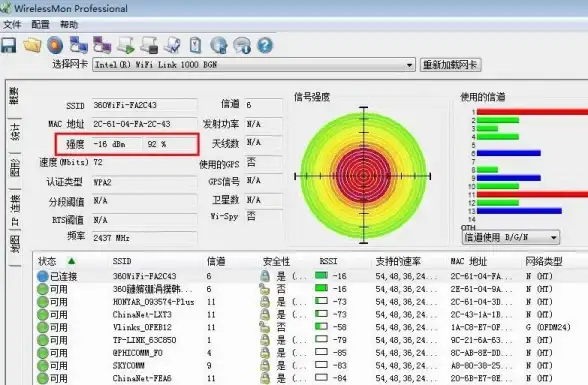588x385 pixels.
Task: Click the 重新加载网卡 button
Action: coord(450,64)
